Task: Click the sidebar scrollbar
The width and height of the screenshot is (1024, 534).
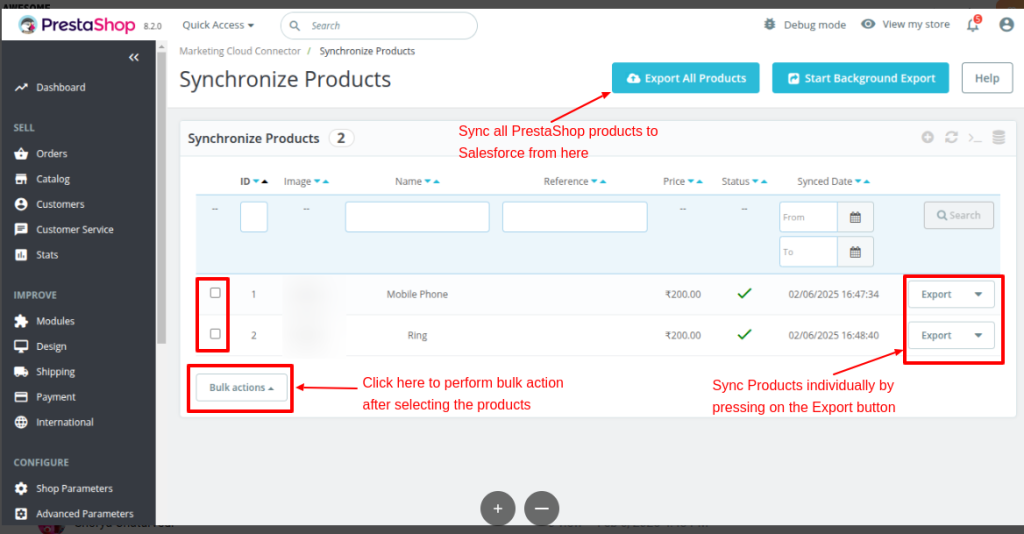Action: 161,196
